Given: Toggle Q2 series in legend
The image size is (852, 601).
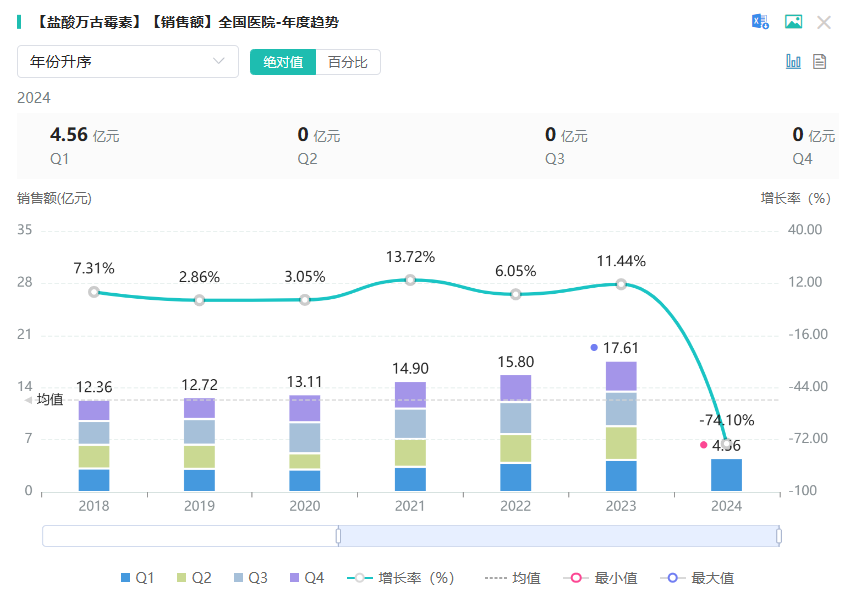Looking at the screenshot, I should pyautogui.click(x=194, y=578).
